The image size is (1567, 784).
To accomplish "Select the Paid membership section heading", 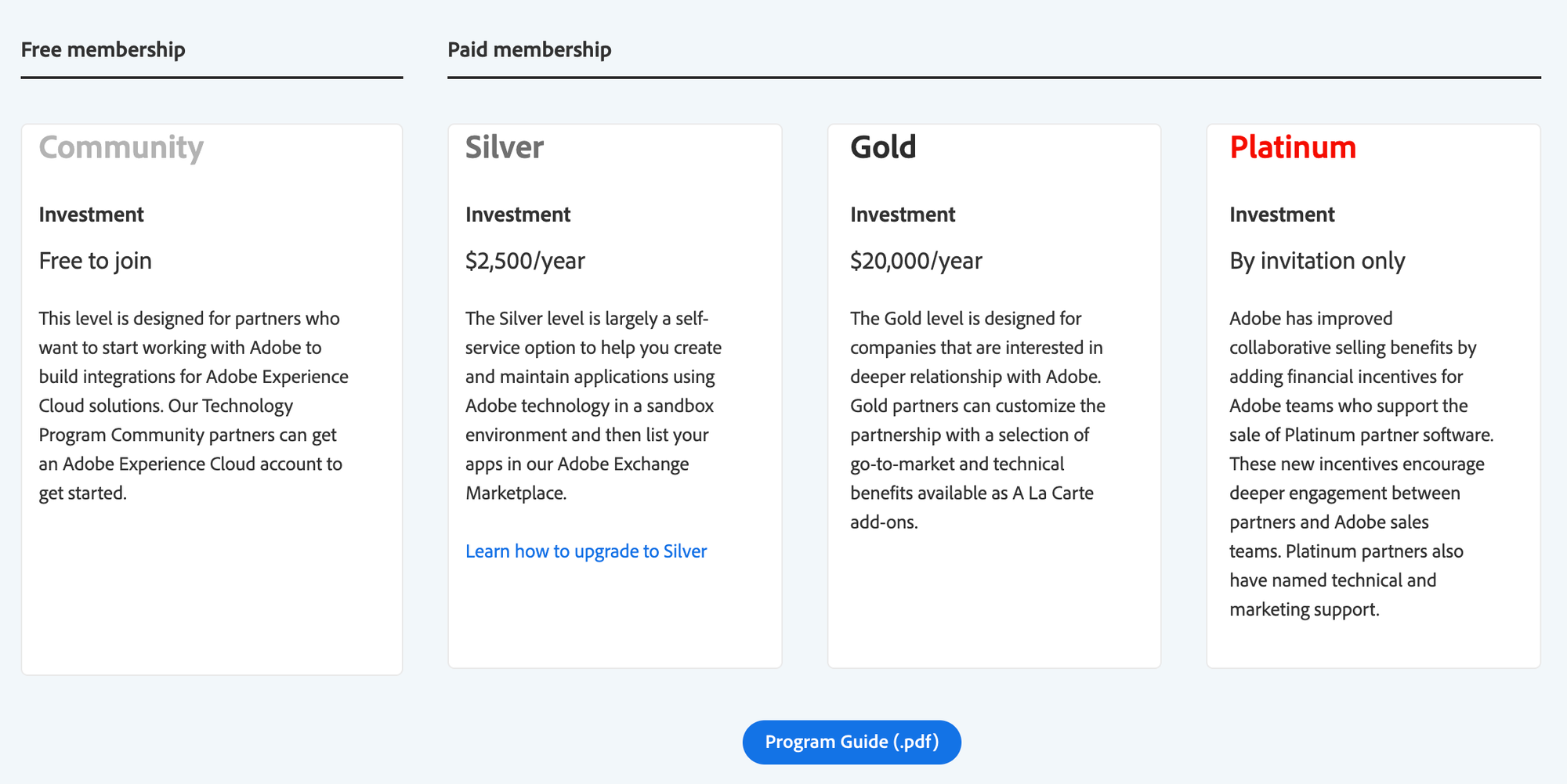I will click(529, 49).
